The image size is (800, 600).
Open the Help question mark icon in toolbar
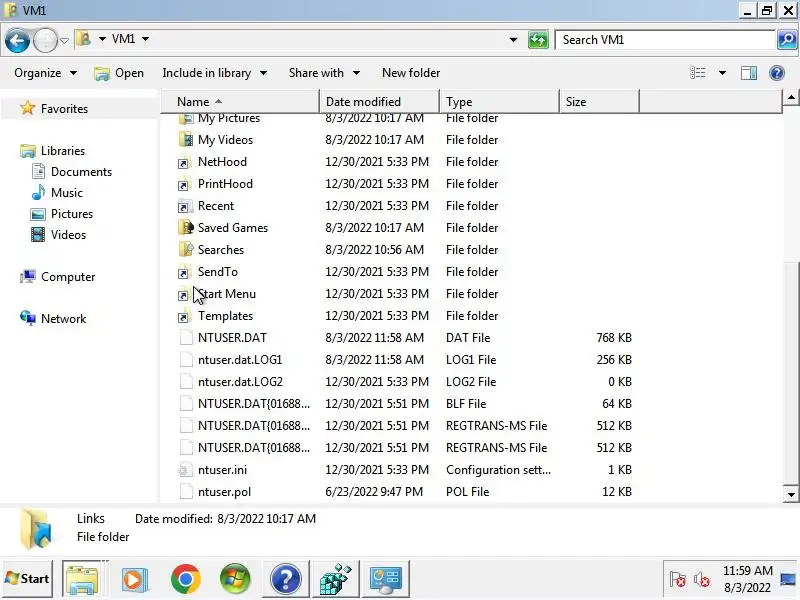click(777, 73)
